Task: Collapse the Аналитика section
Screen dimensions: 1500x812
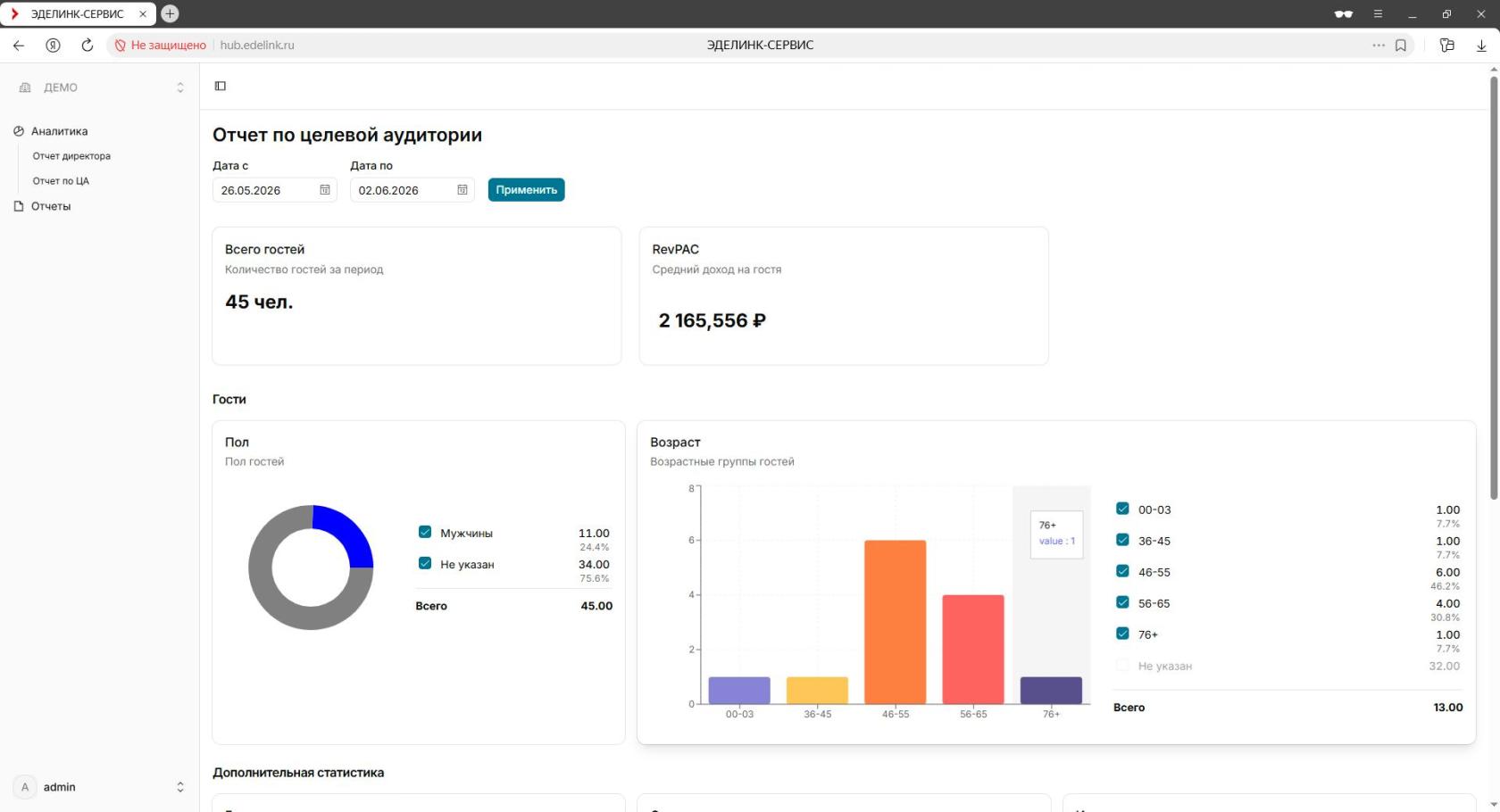Action: [x=59, y=131]
